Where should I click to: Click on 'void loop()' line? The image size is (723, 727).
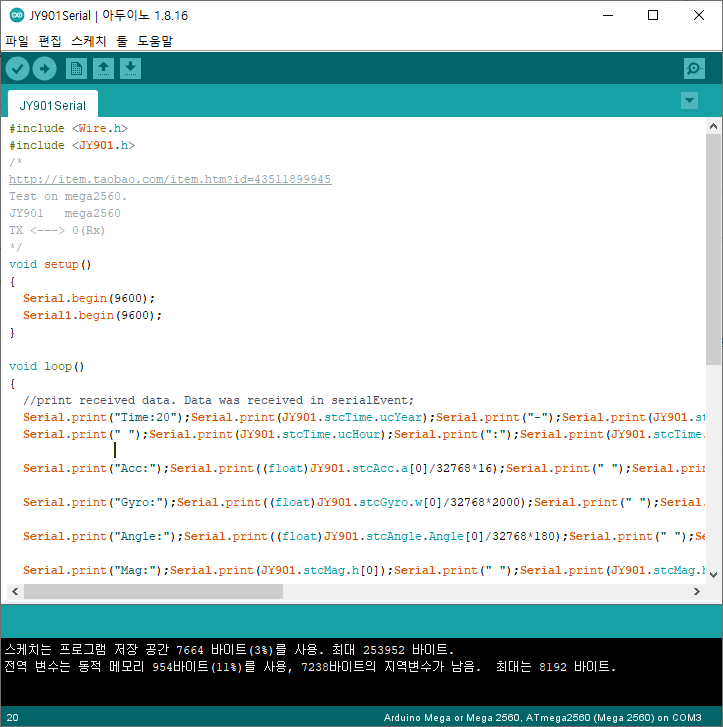click(x=46, y=366)
